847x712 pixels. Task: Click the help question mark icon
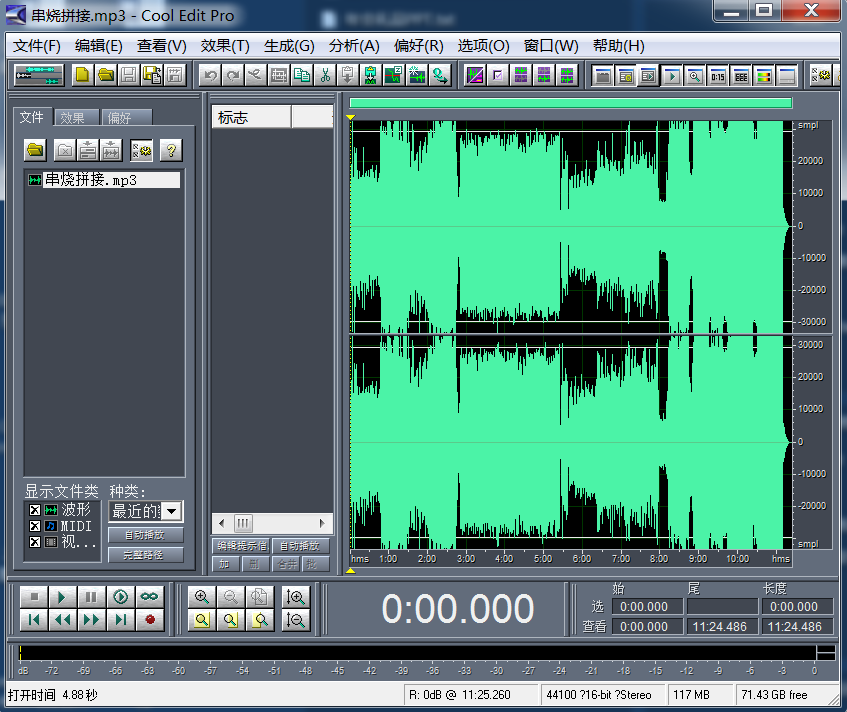(171, 150)
